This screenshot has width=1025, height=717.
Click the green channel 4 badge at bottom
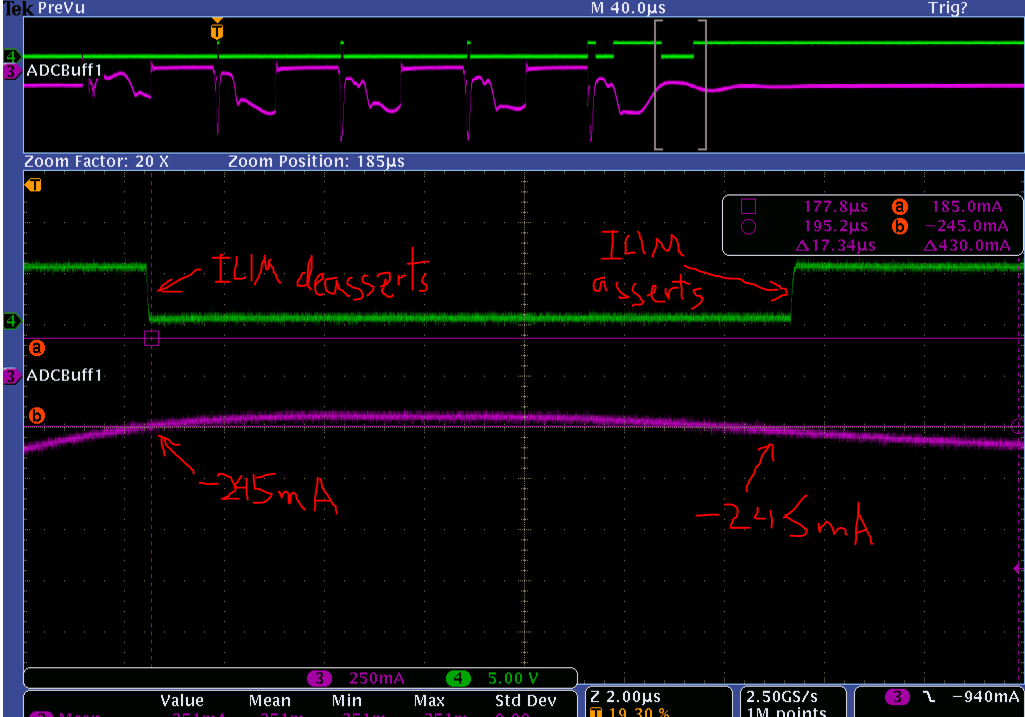click(x=458, y=678)
